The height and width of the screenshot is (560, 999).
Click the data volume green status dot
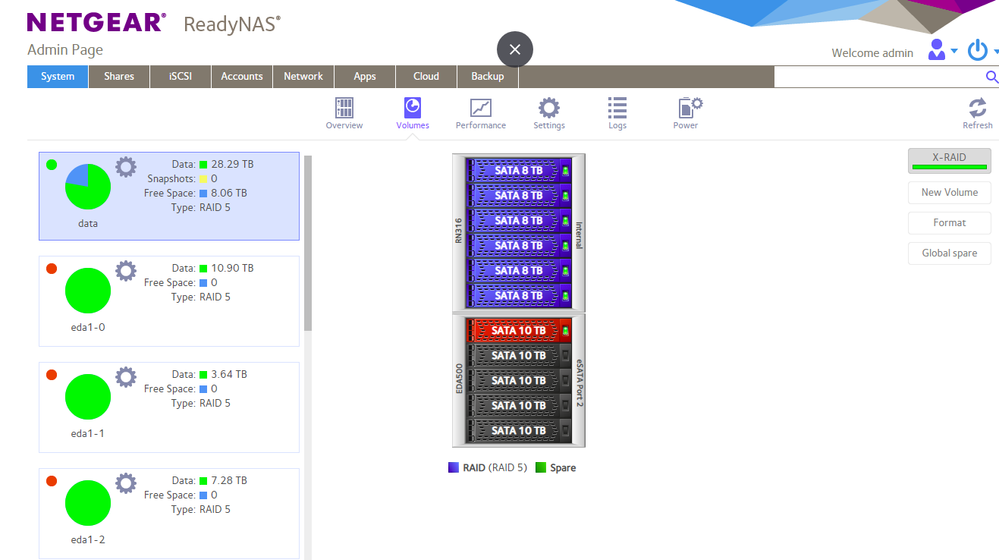click(x=52, y=165)
